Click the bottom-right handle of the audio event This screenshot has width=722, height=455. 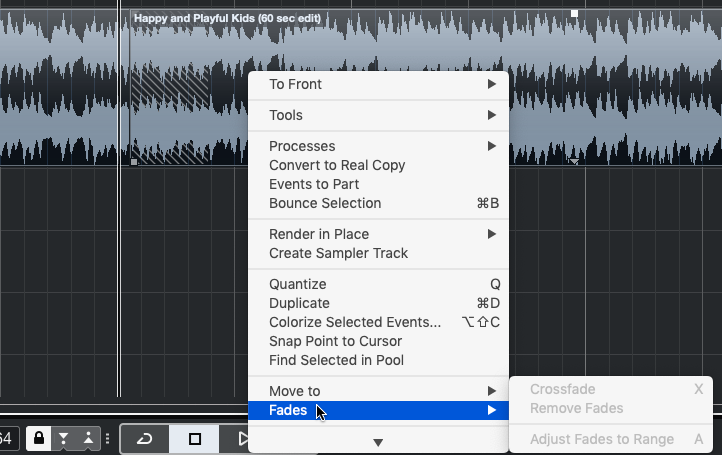point(574,161)
